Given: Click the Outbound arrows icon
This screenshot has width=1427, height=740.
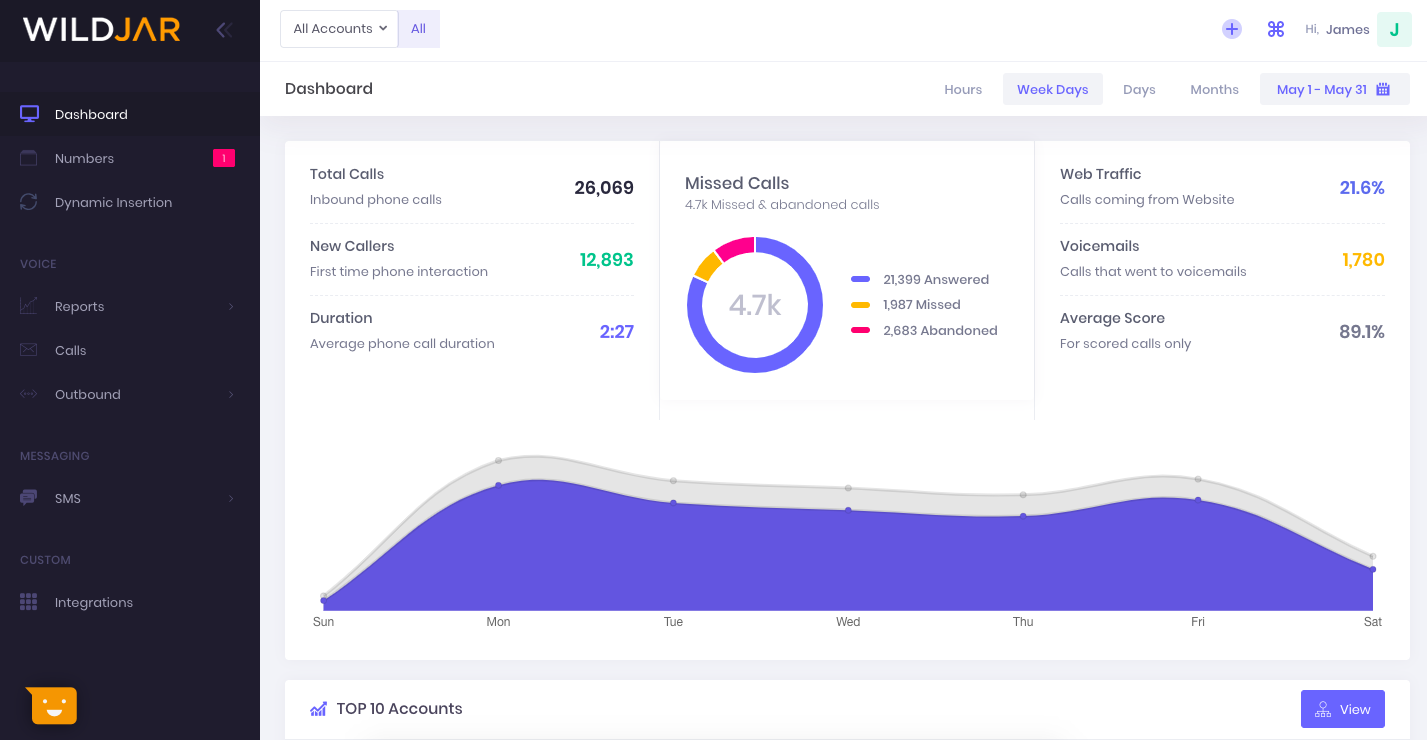Looking at the screenshot, I should [29, 393].
